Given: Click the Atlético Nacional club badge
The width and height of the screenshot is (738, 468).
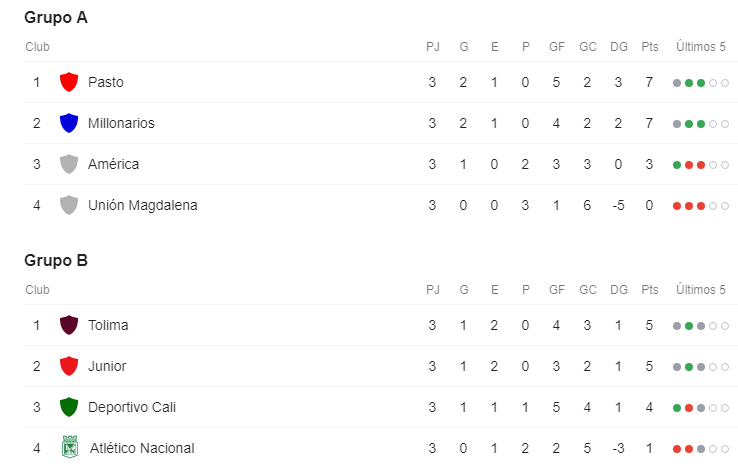Looking at the screenshot, I should coord(69,447).
